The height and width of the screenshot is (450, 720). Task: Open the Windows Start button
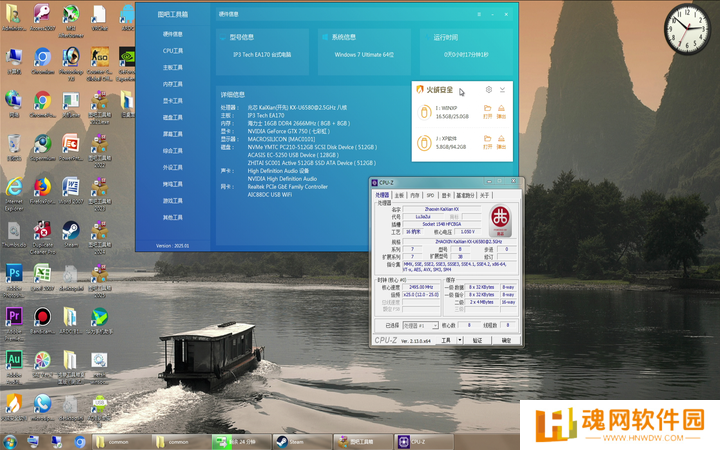coord(10,442)
